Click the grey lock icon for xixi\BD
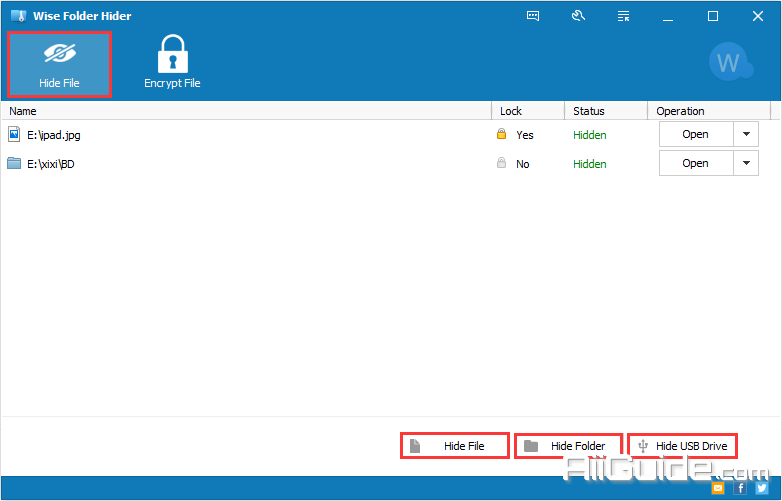Viewport: 782px width, 501px height. pyautogui.click(x=502, y=163)
